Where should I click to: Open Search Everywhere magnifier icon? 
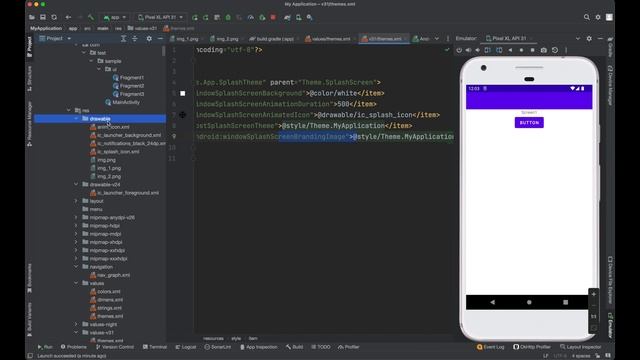coord(587,17)
